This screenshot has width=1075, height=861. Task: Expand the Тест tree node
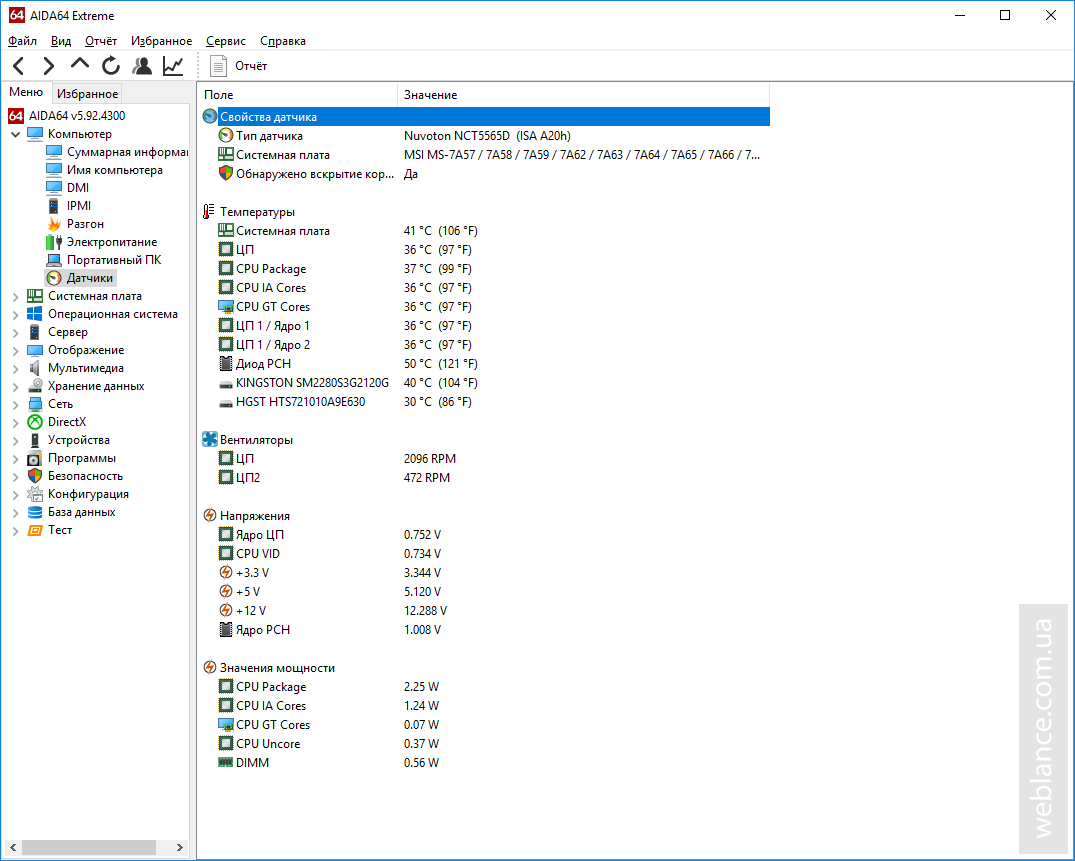click(x=16, y=531)
